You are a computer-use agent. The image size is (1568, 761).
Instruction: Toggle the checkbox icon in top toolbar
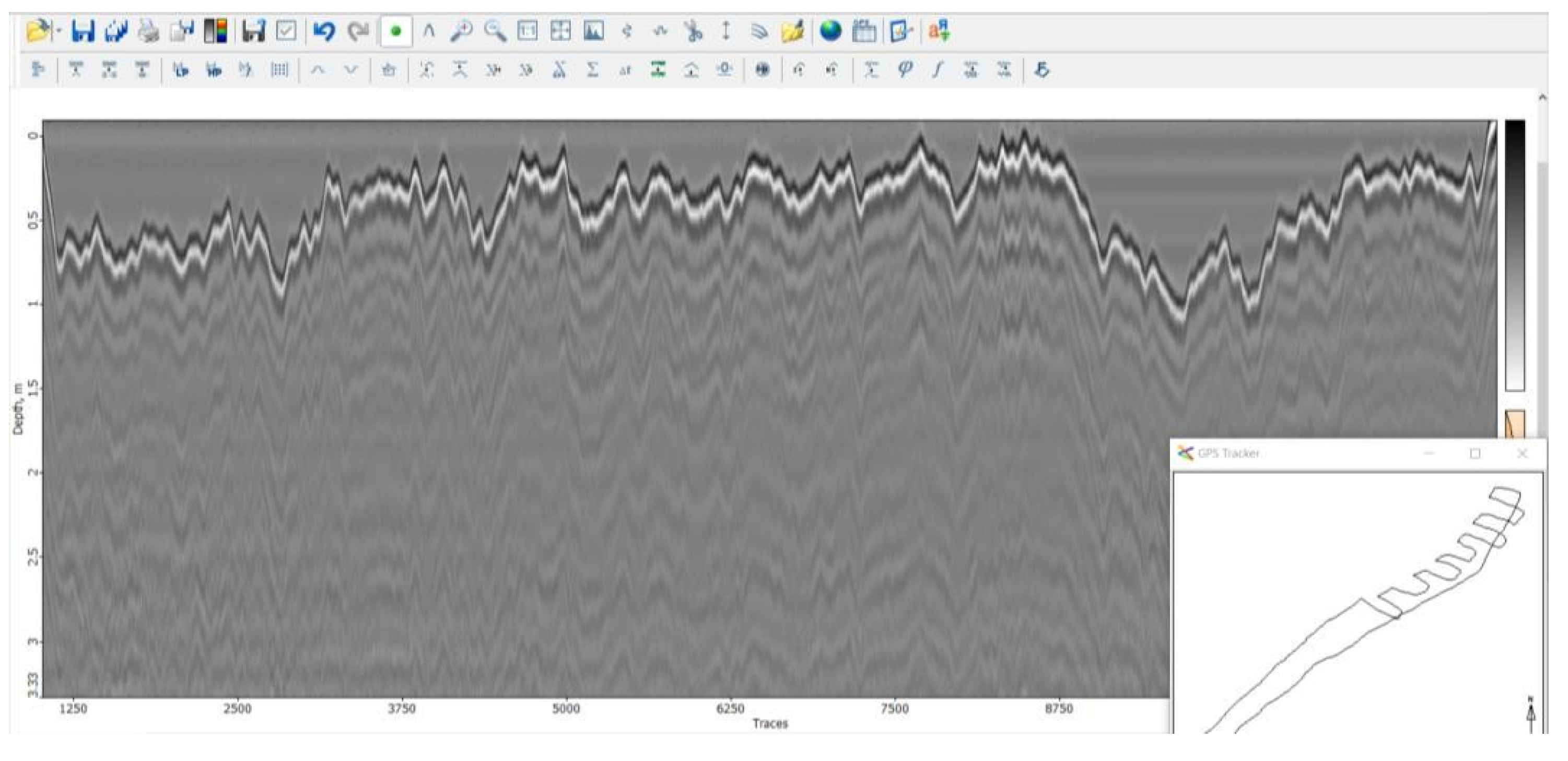(x=286, y=30)
